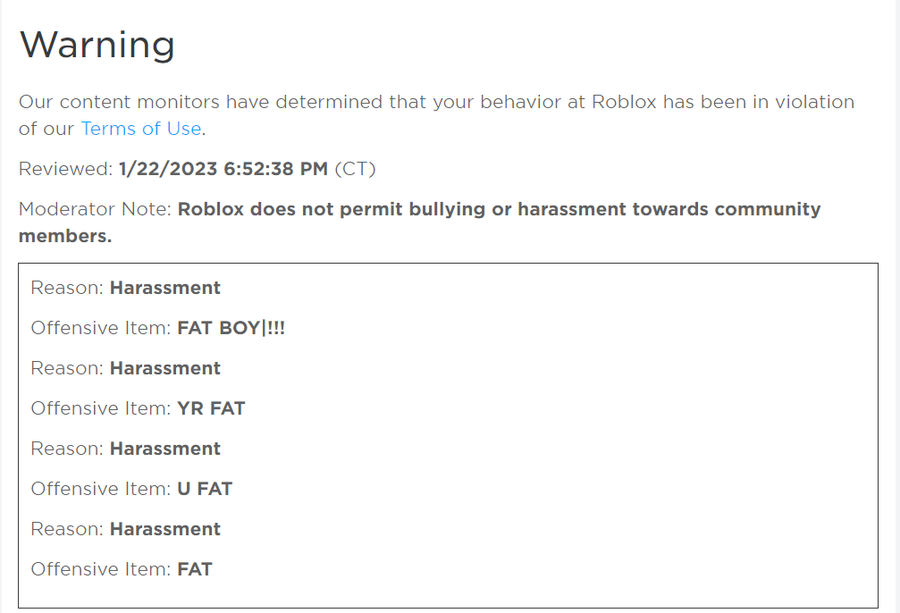900x613 pixels.
Task: Select the 1/22/2023 6:52:38 PM timestamp
Action: (x=223, y=169)
